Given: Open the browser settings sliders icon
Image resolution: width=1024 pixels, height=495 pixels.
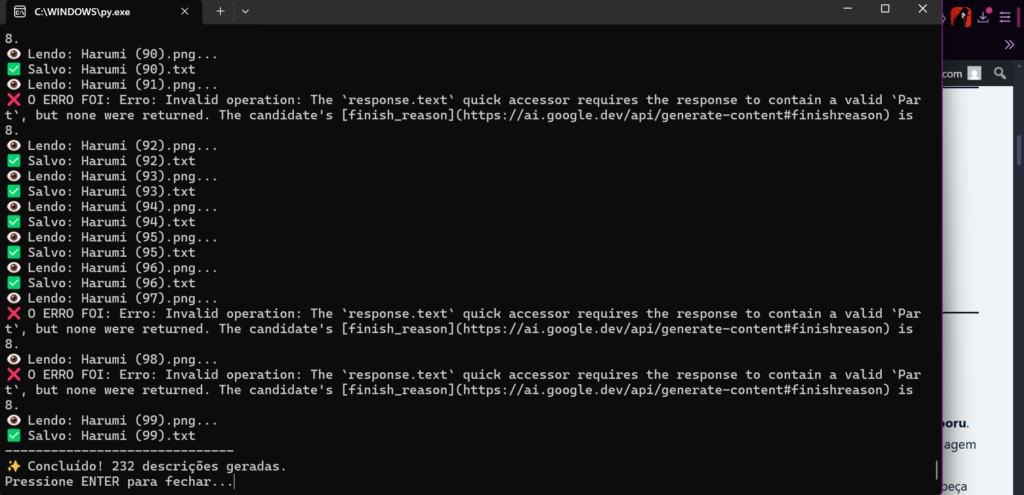Looking at the screenshot, I should [x=1005, y=17].
